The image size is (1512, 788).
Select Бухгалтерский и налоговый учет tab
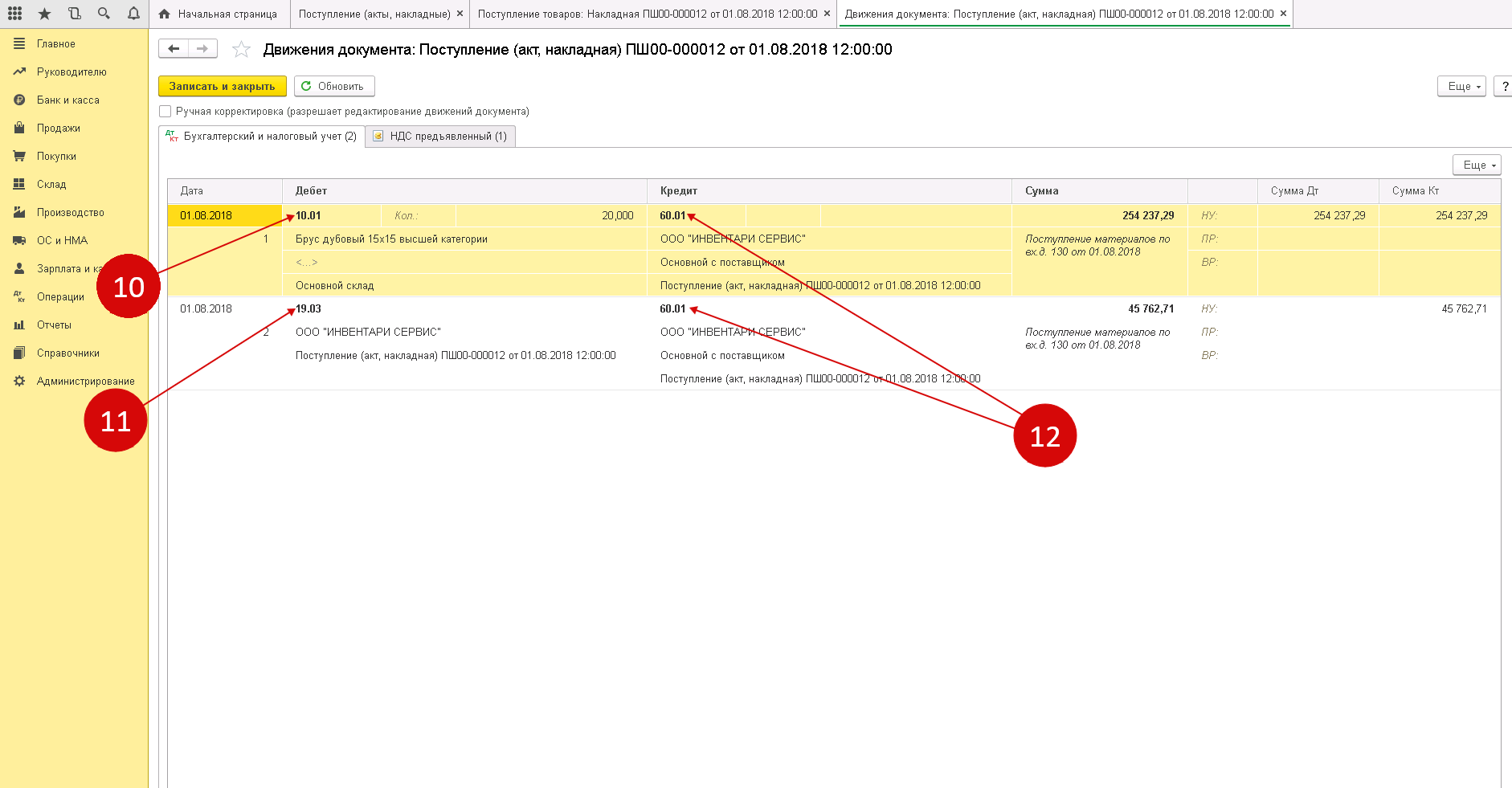click(x=262, y=137)
